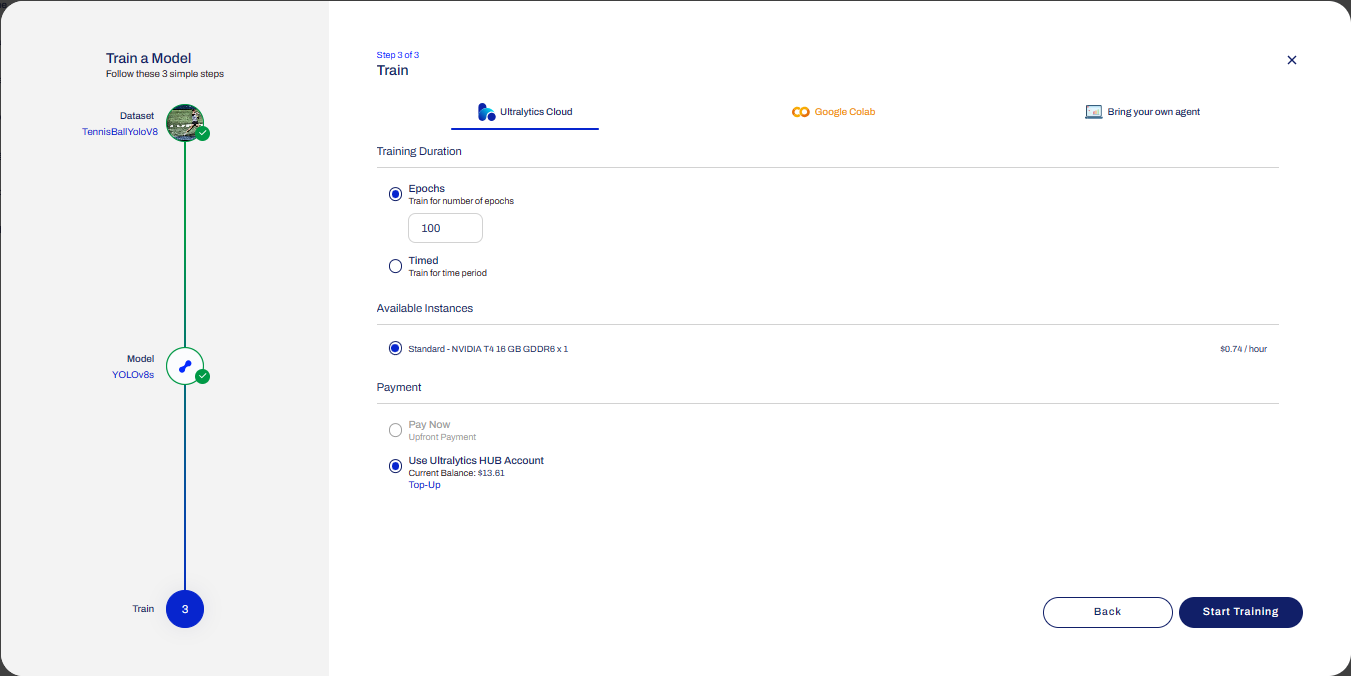1351x676 pixels.
Task: Close the Train dialog with X
Action: [1291, 60]
